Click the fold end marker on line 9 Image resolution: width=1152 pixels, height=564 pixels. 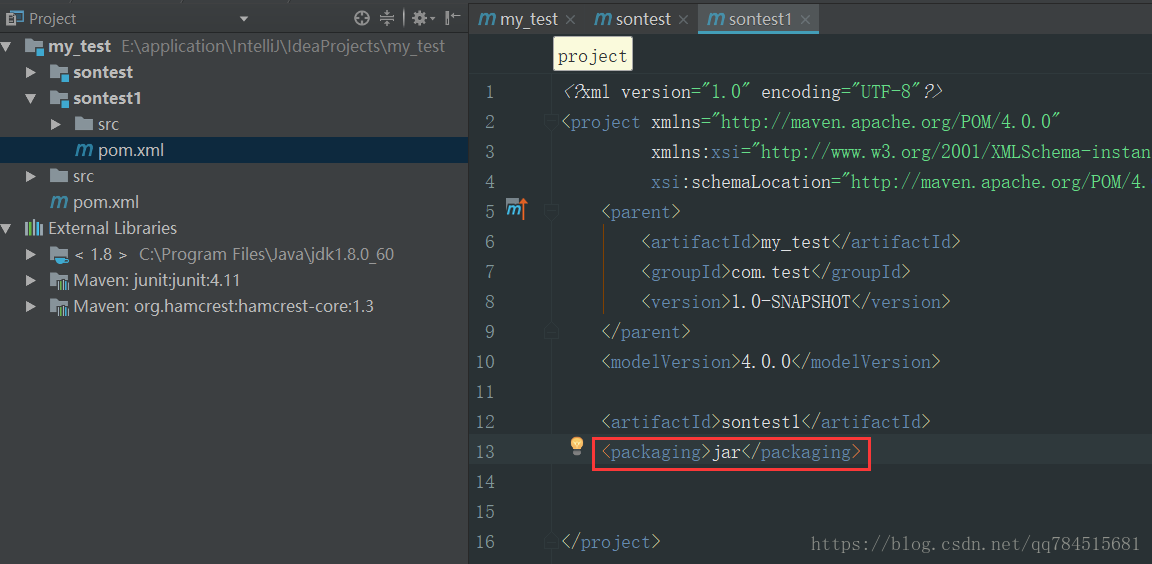[x=551, y=332]
